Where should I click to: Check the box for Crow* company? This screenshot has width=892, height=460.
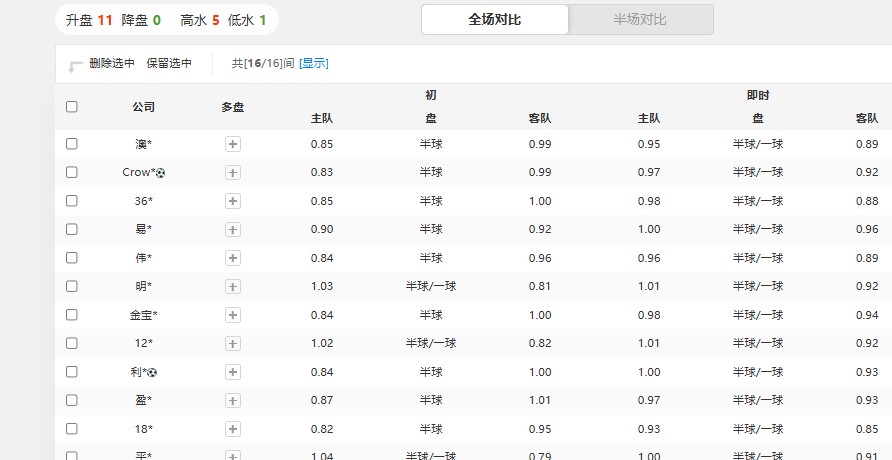tap(72, 172)
